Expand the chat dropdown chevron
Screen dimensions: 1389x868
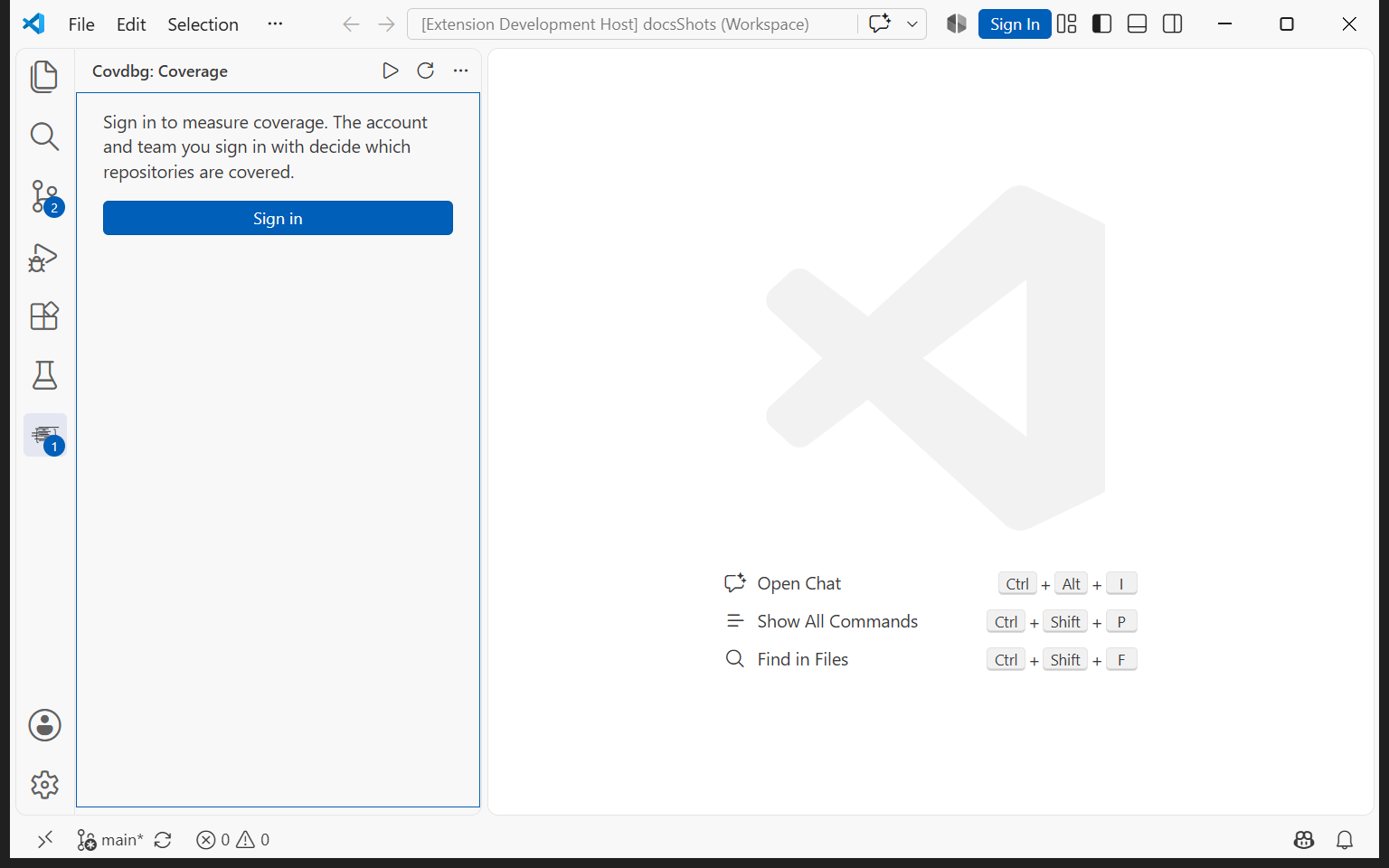(x=912, y=24)
